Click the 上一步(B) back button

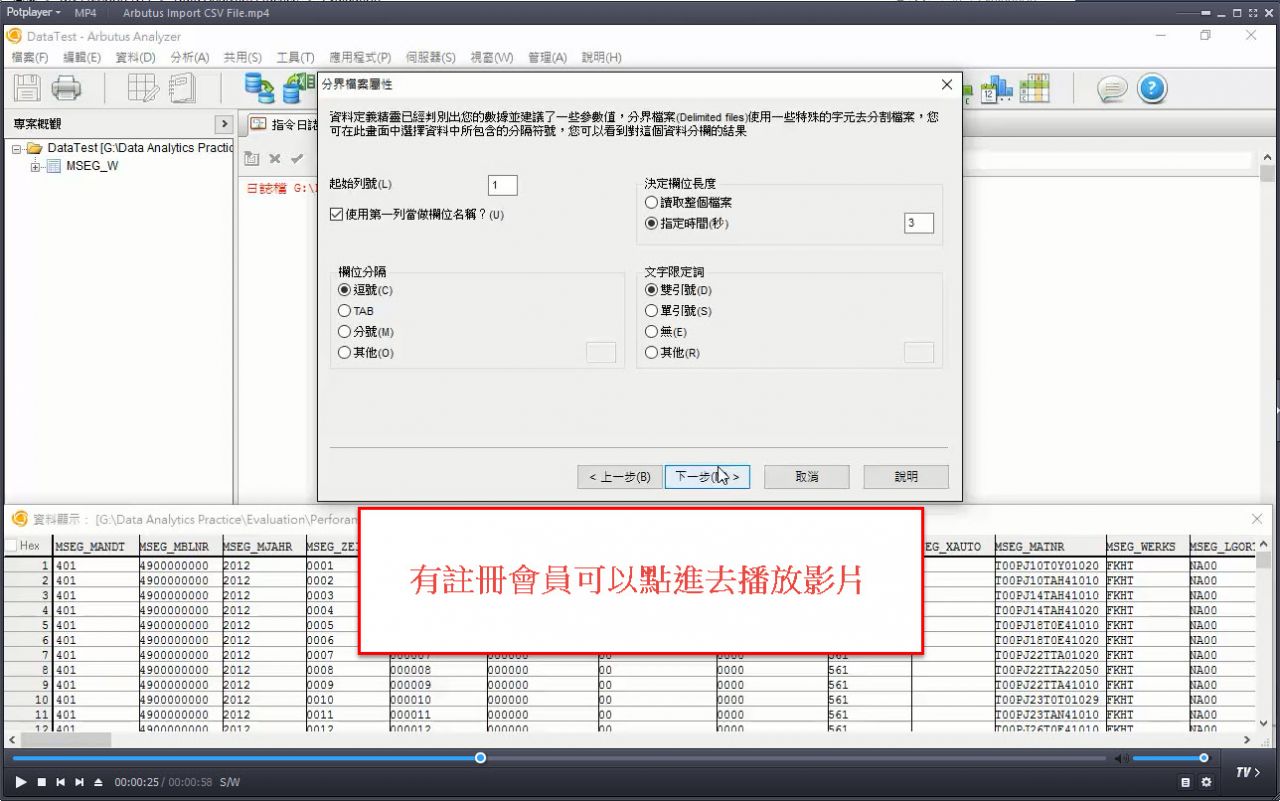(x=620, y=477)
